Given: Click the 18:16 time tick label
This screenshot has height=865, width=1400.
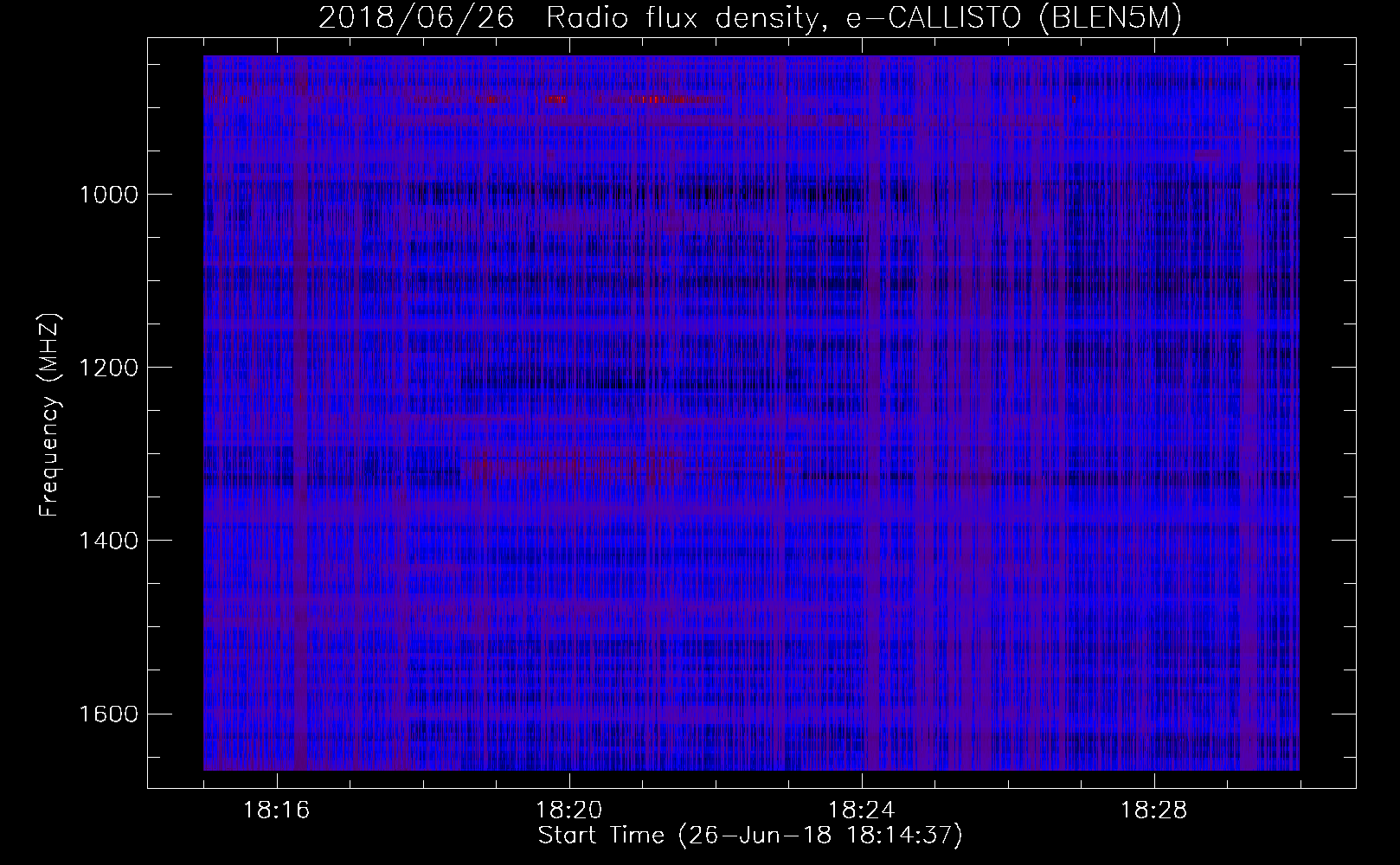Looking at the screenshot, I should (277, 811).
